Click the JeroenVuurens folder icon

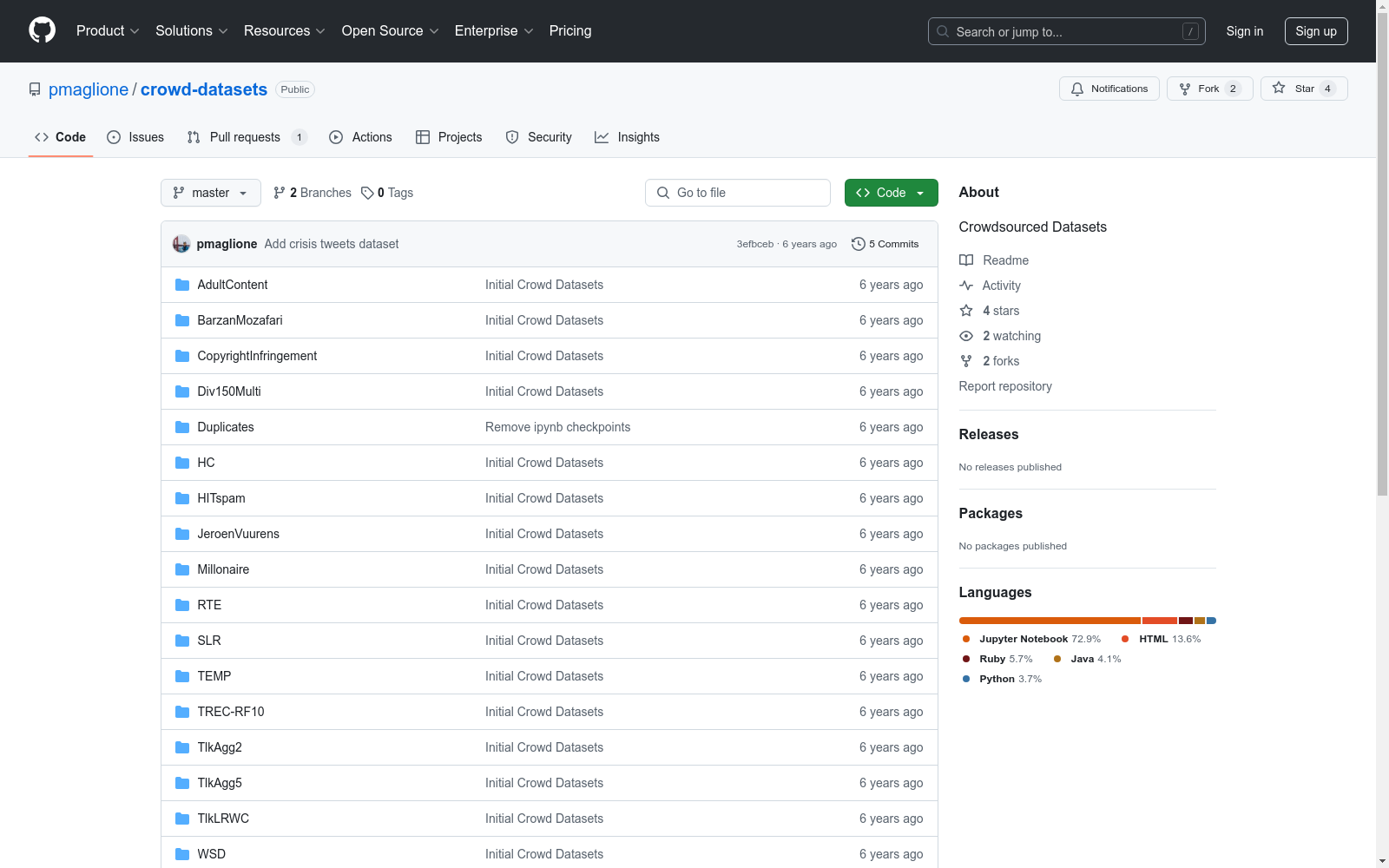point(182,534)
